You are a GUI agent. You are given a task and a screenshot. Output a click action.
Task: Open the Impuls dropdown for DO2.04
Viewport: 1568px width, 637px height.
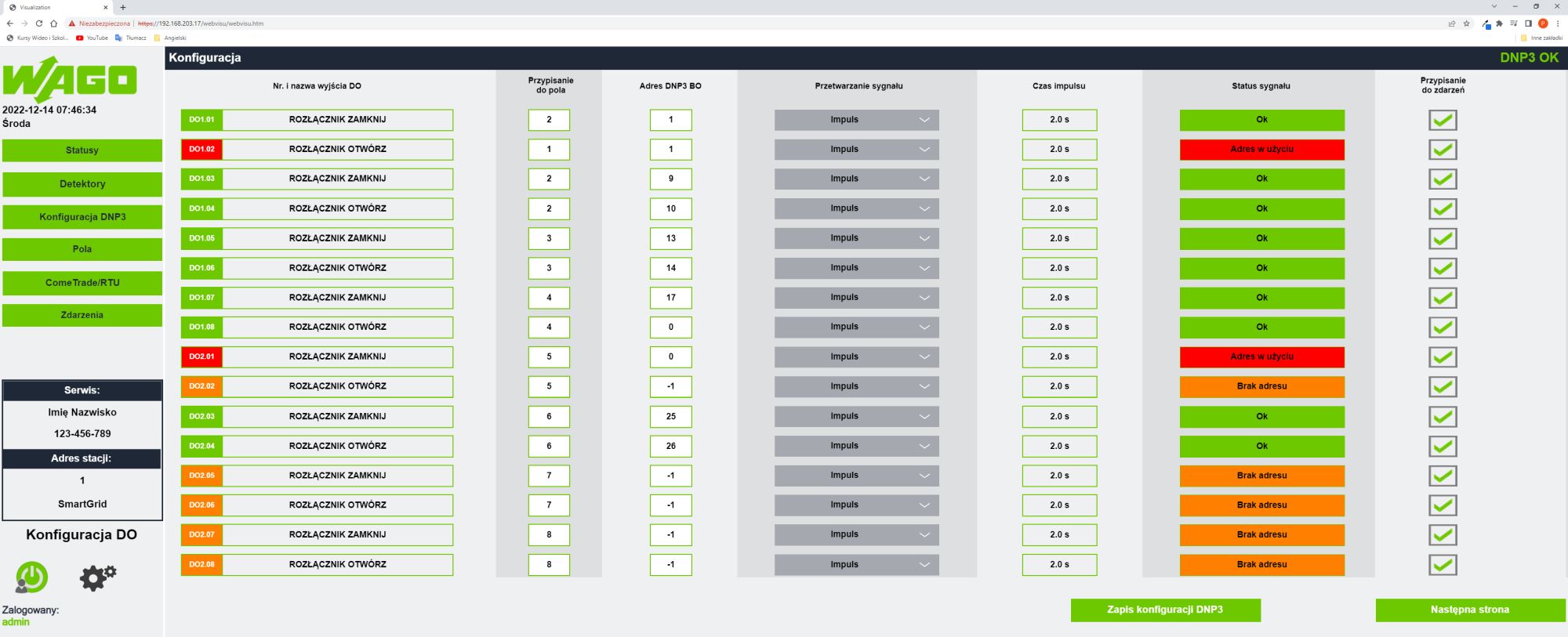pyautogui.click(x=856, y=446)
